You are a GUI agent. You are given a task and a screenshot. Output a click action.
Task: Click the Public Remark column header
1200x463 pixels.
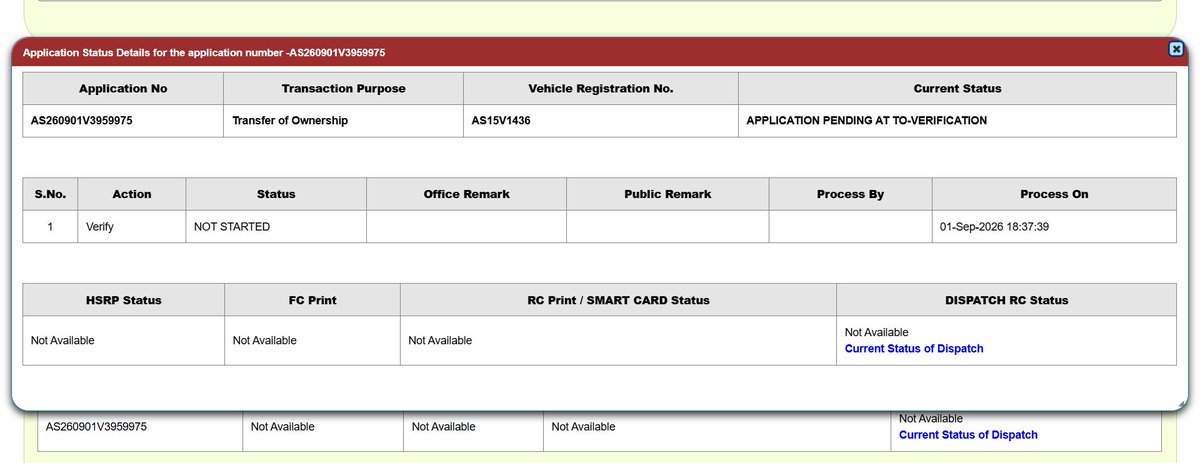[667, 194]
